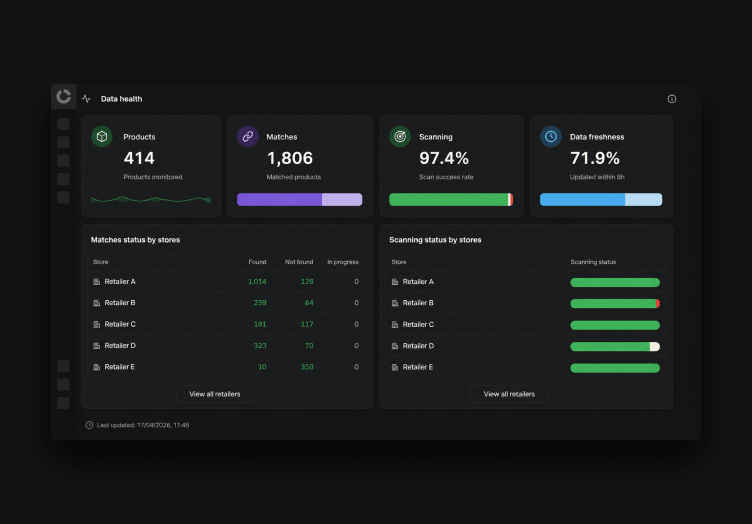Screen dimensions: 752x524
Task: Click the Data health pulse icon
Action: coord(86,99)
